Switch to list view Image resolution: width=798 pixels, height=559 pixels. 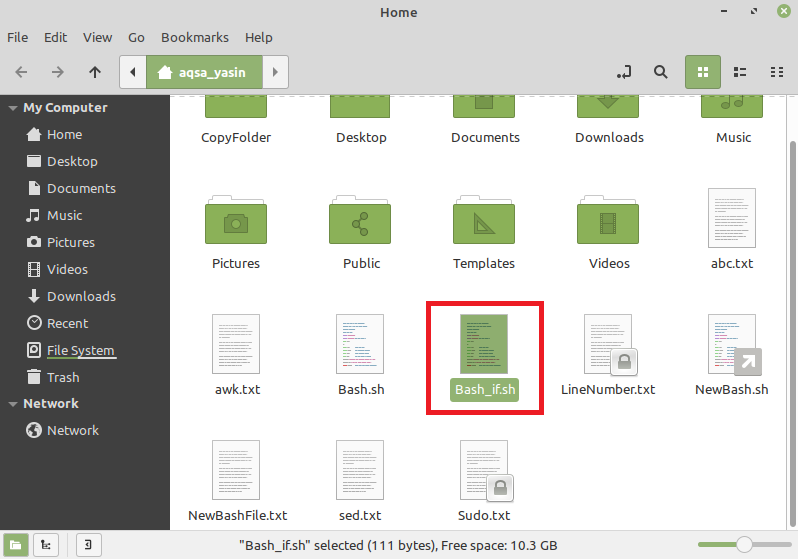pyautogui.click(x=739, y=72)
